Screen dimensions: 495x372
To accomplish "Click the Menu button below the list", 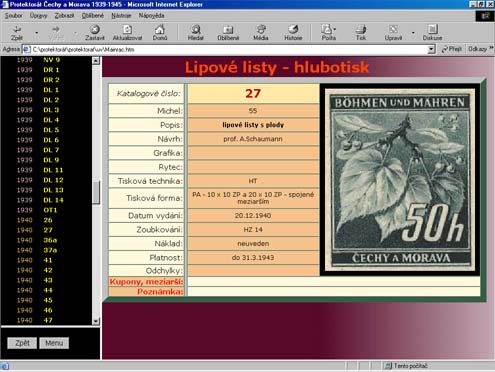I will point(54,343).
